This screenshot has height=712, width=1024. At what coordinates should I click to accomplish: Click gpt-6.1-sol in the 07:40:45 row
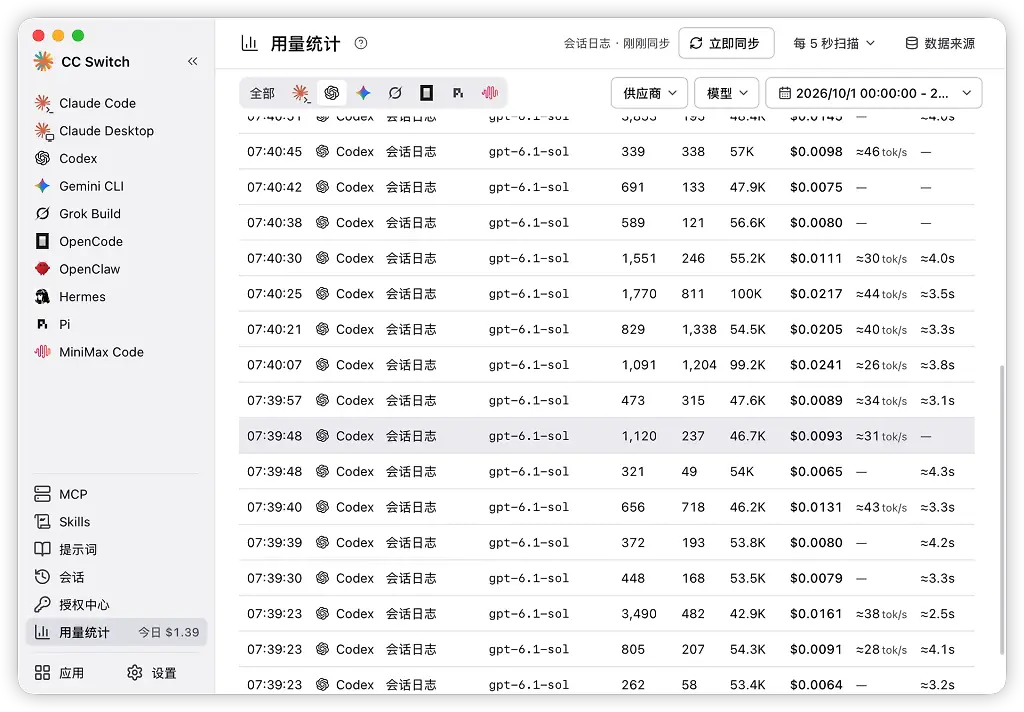528,152
